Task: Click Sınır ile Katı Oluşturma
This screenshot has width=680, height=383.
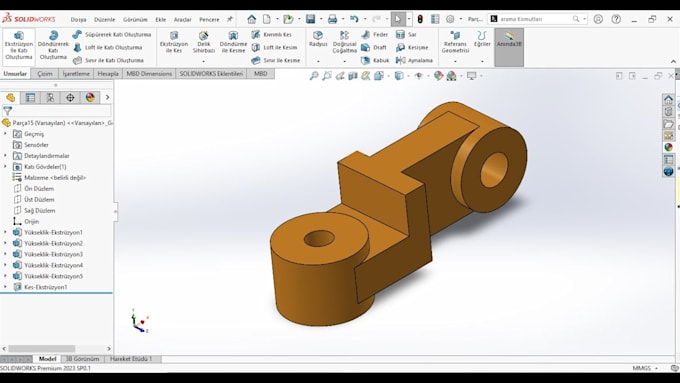Action: click(x=108, y=60)
